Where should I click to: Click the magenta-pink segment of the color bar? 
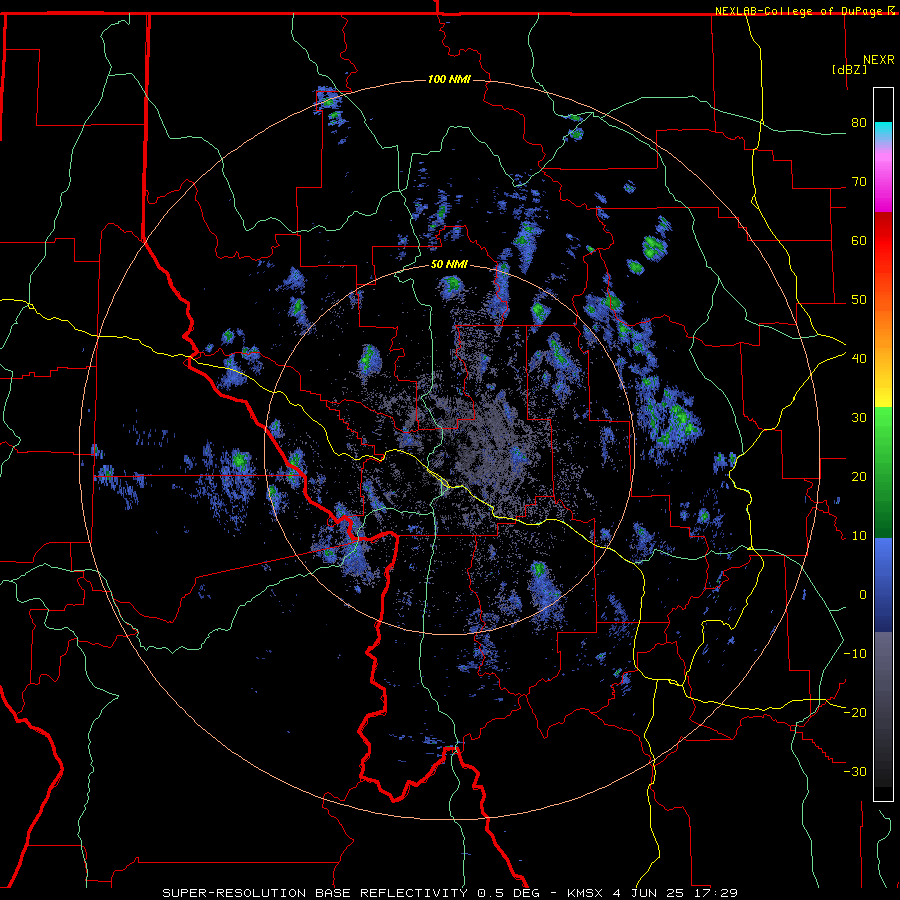tap(883, 181)
